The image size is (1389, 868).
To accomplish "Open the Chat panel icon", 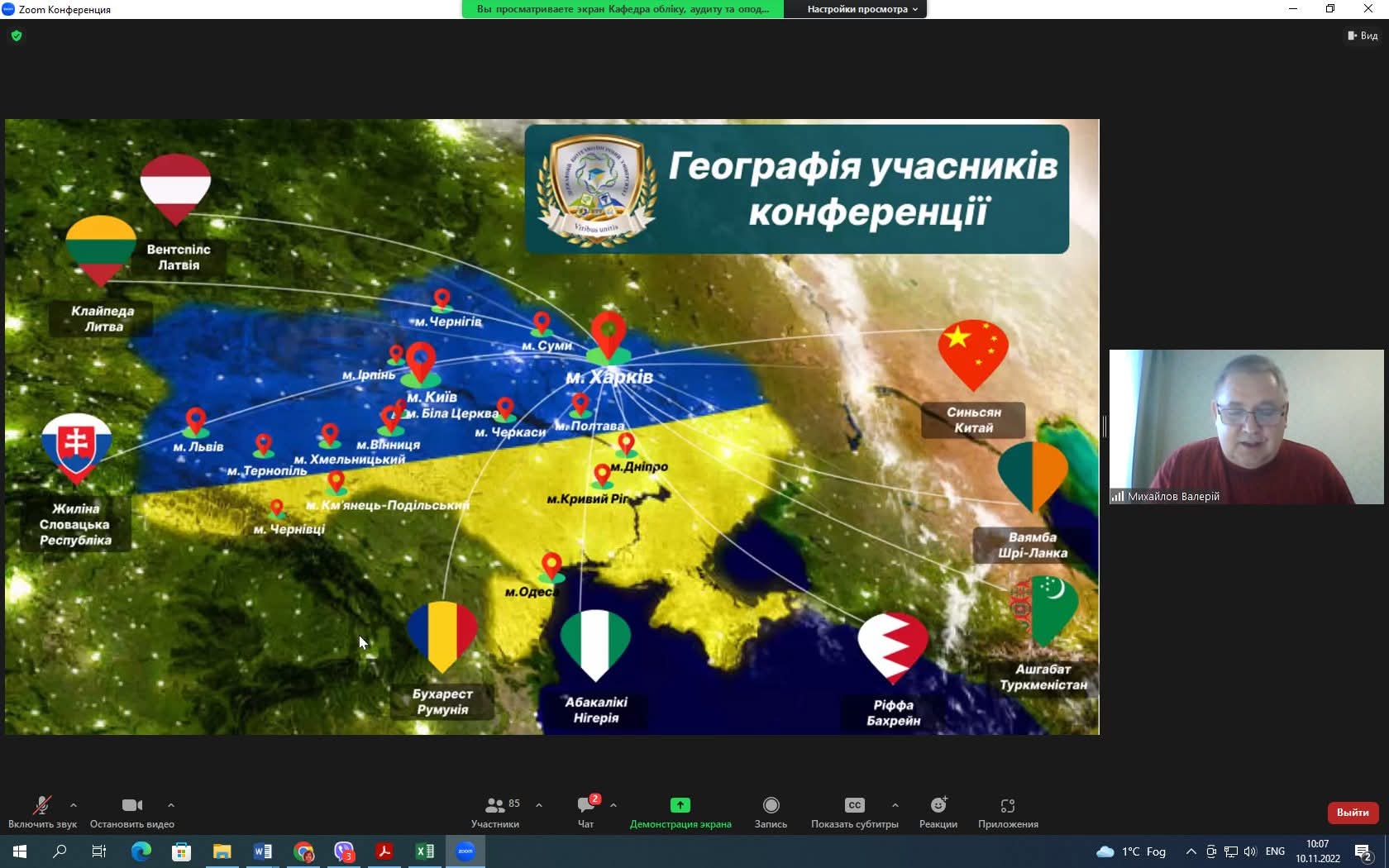I will (x=586, y=805).
